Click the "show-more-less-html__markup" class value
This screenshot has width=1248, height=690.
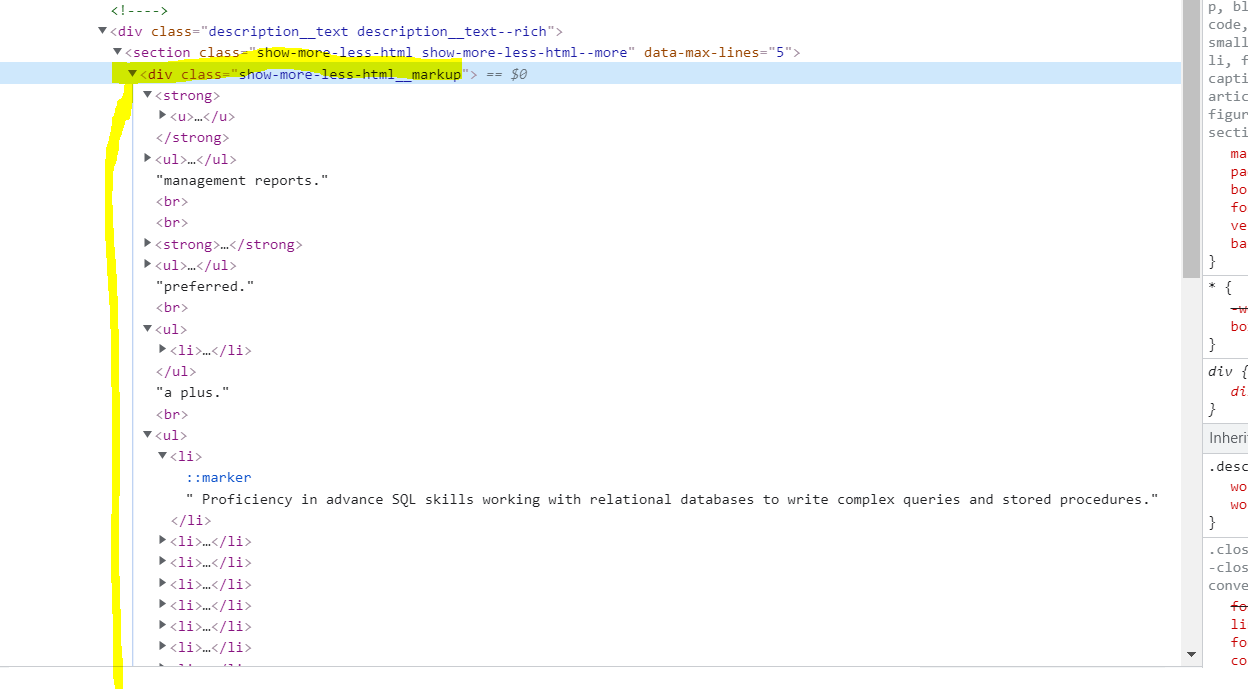(x=350, y=74)
